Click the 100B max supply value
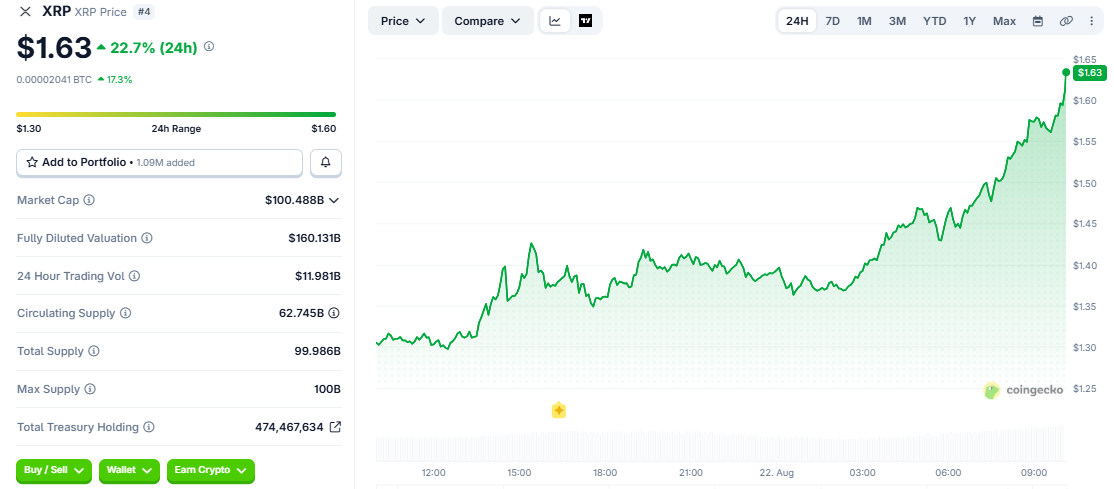 point(329,389)
